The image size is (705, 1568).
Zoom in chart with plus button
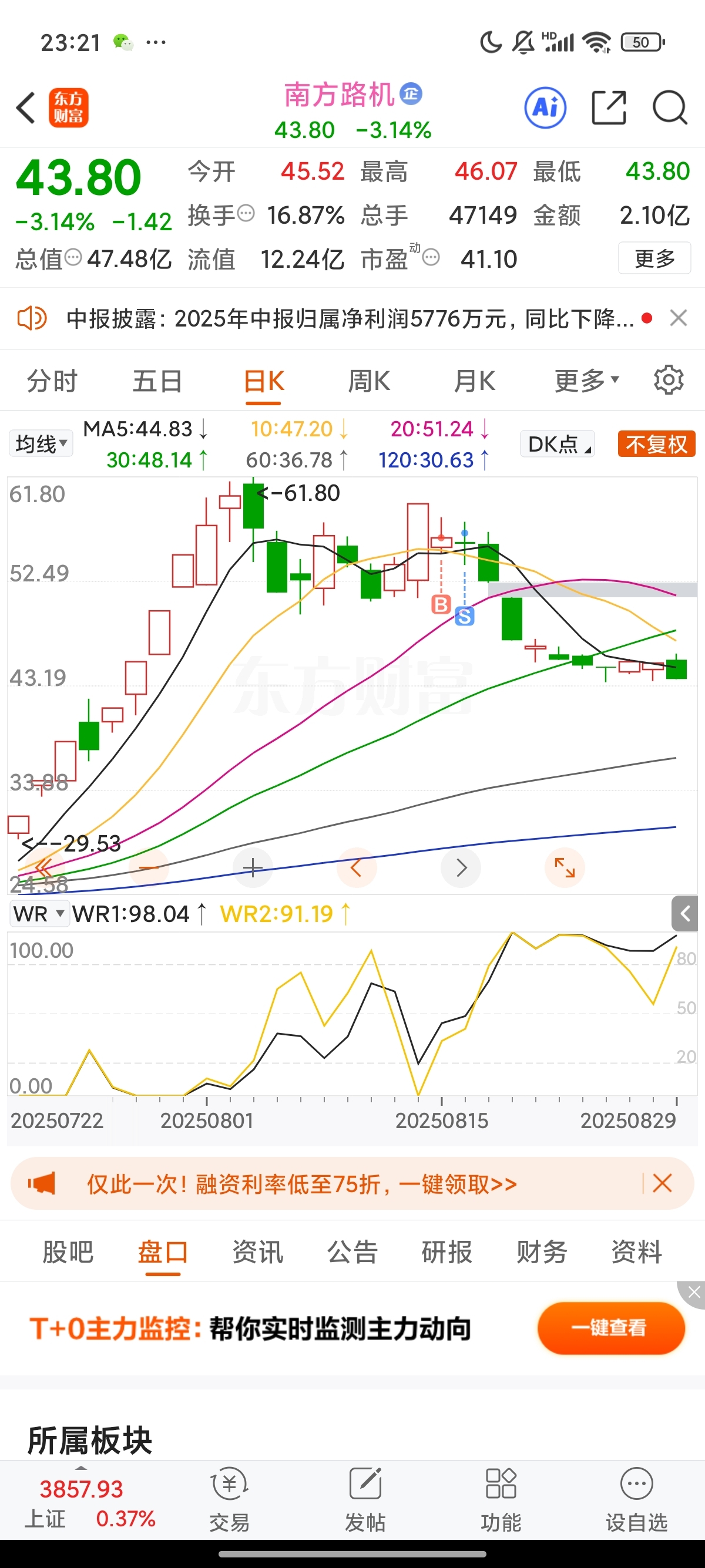tap(253, 867)
